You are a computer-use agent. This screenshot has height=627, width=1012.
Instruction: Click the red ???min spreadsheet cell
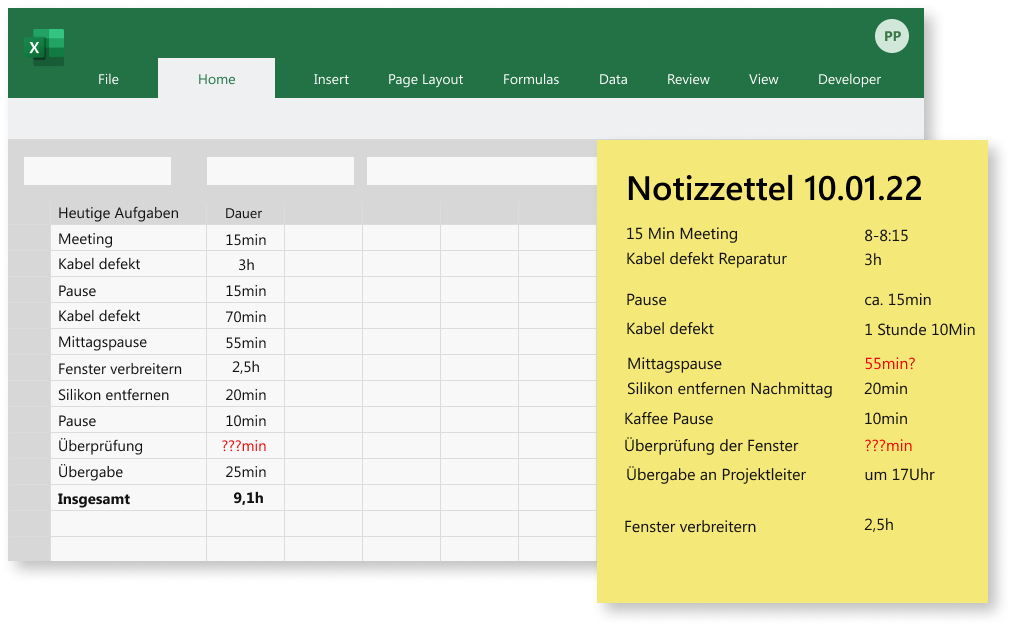(245, 446)
